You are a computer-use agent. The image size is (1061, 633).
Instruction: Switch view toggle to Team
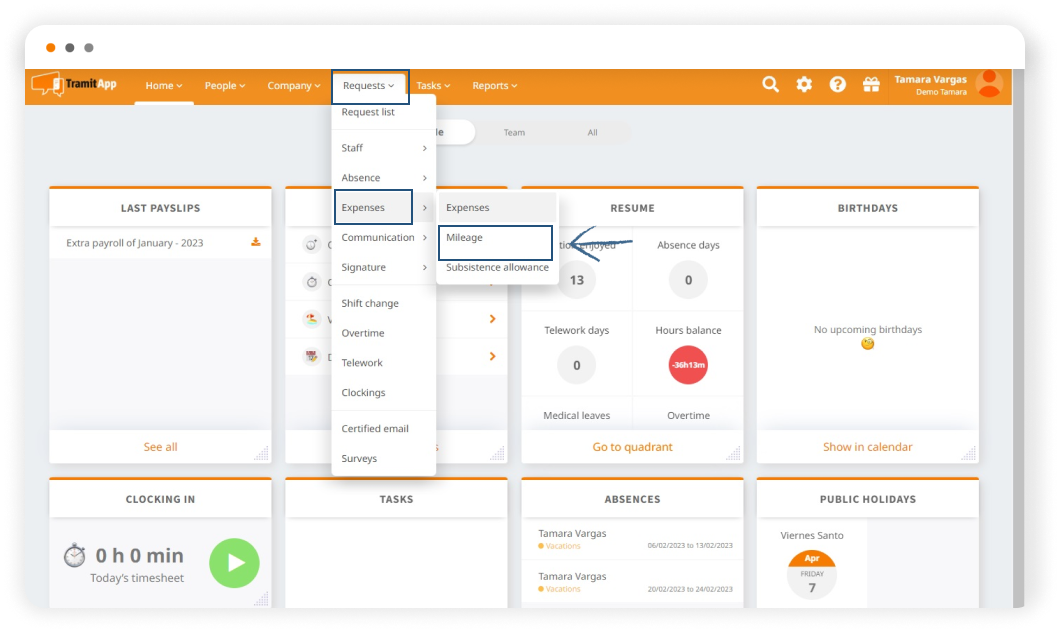click(514, 132)
